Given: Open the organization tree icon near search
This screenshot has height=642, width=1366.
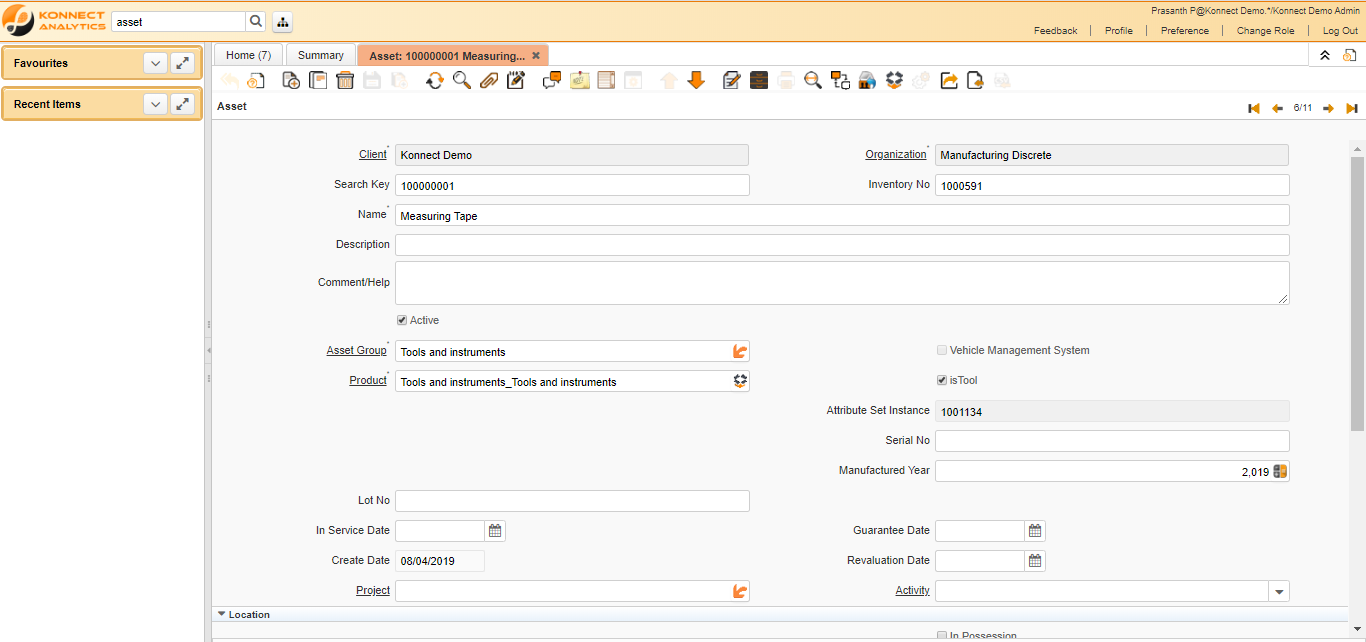Looking at the screenshot, I should click(x=282, y=22).
